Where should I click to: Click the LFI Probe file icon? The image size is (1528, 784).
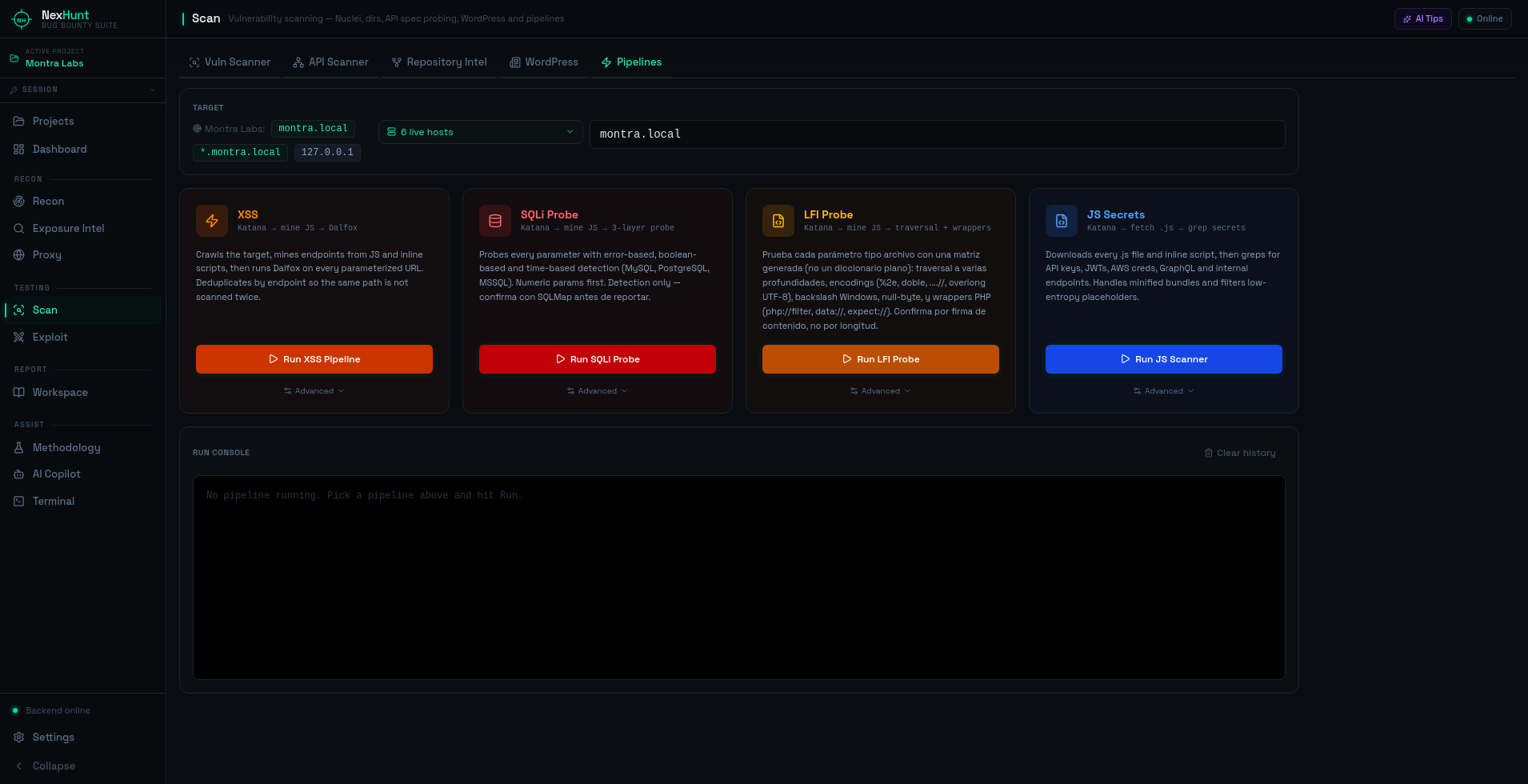pos(778,221)
